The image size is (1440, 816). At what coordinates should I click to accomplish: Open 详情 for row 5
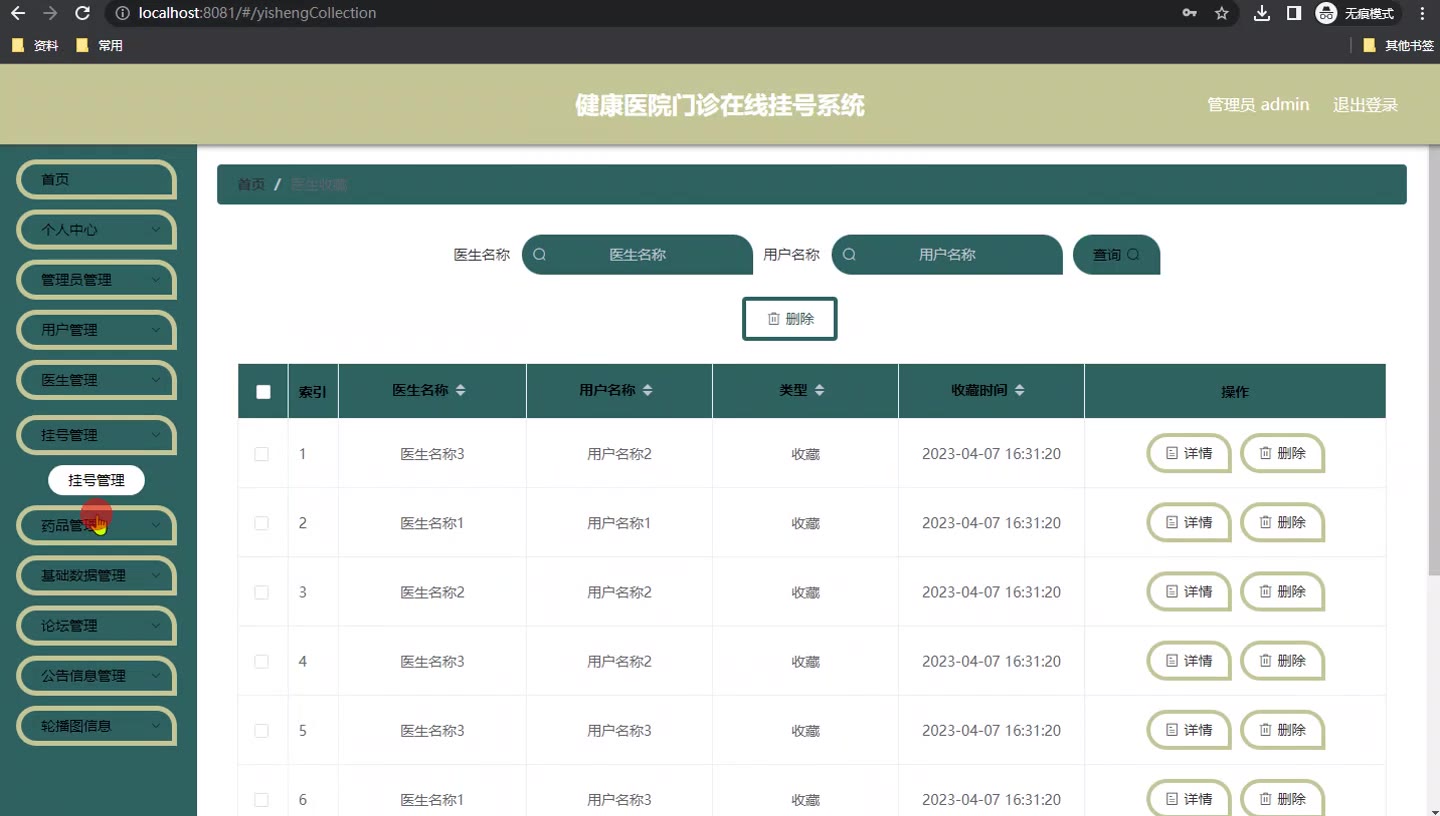1189,731
